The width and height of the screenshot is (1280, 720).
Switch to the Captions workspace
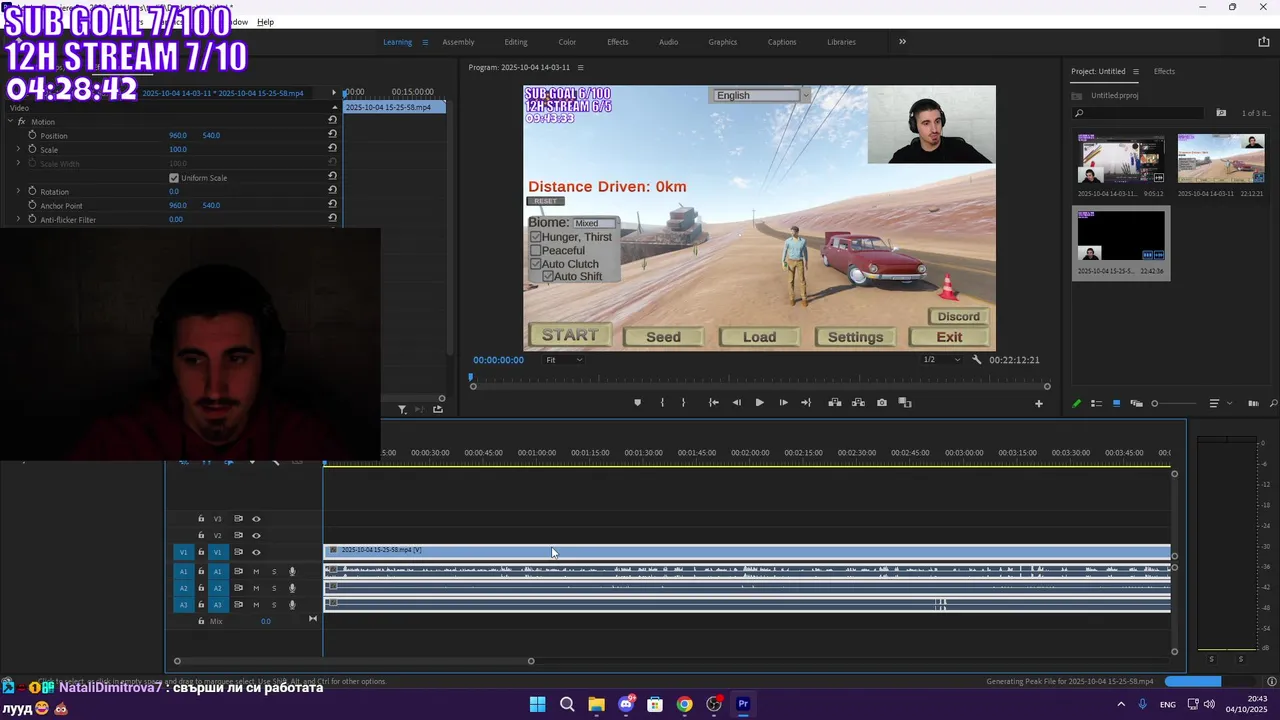point(782,42)
